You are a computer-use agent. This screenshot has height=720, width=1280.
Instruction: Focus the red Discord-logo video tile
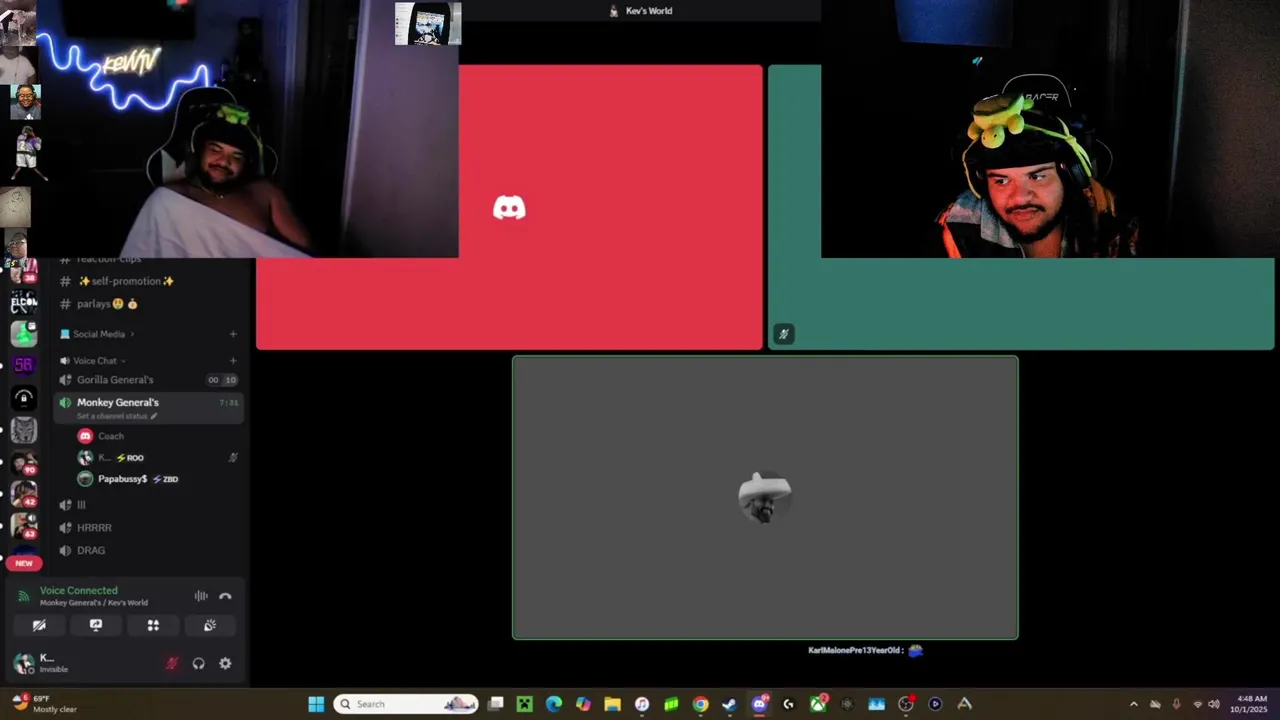(509, 207)
